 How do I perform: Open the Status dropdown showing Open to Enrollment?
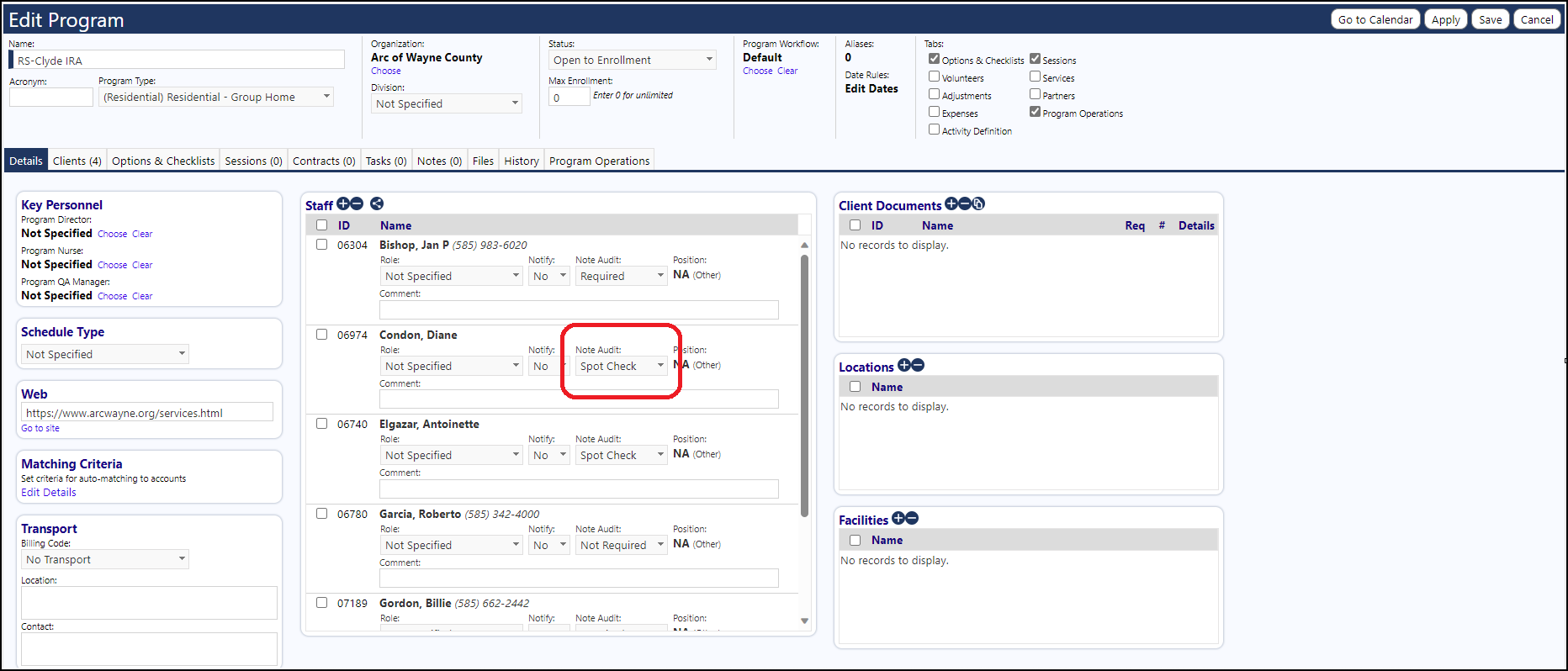(633, 60)
